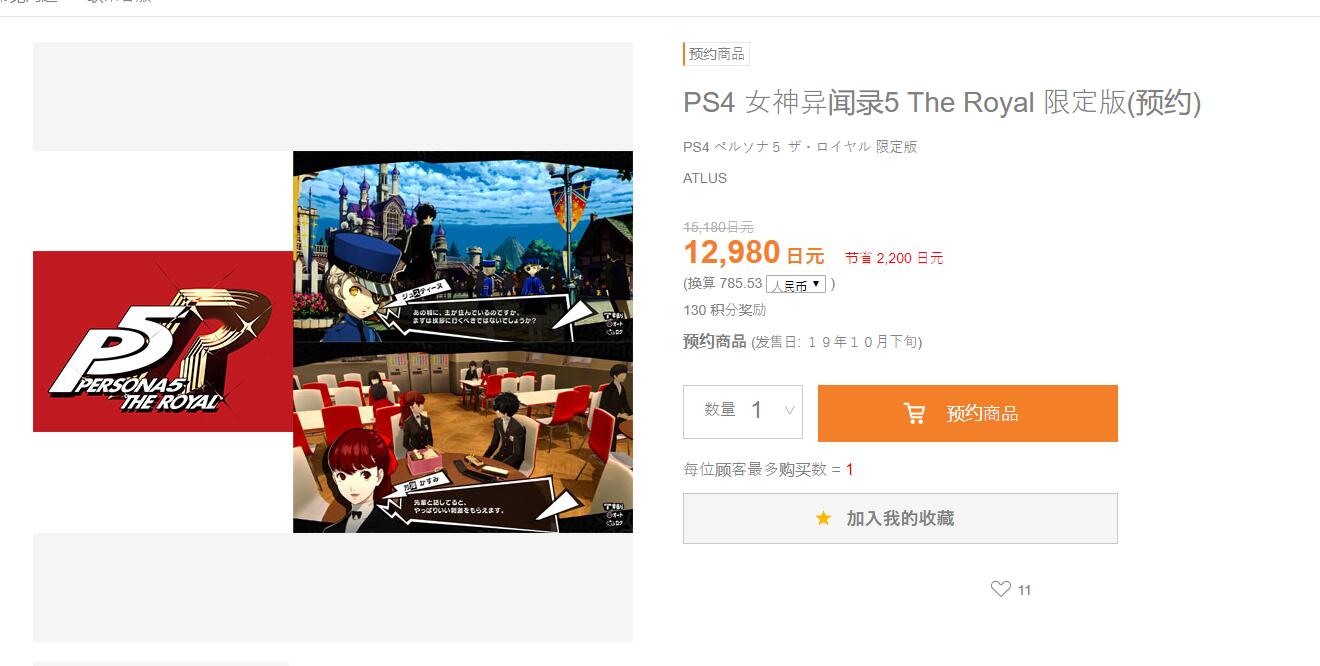Select the quantity value 1 field

[757, 410]
